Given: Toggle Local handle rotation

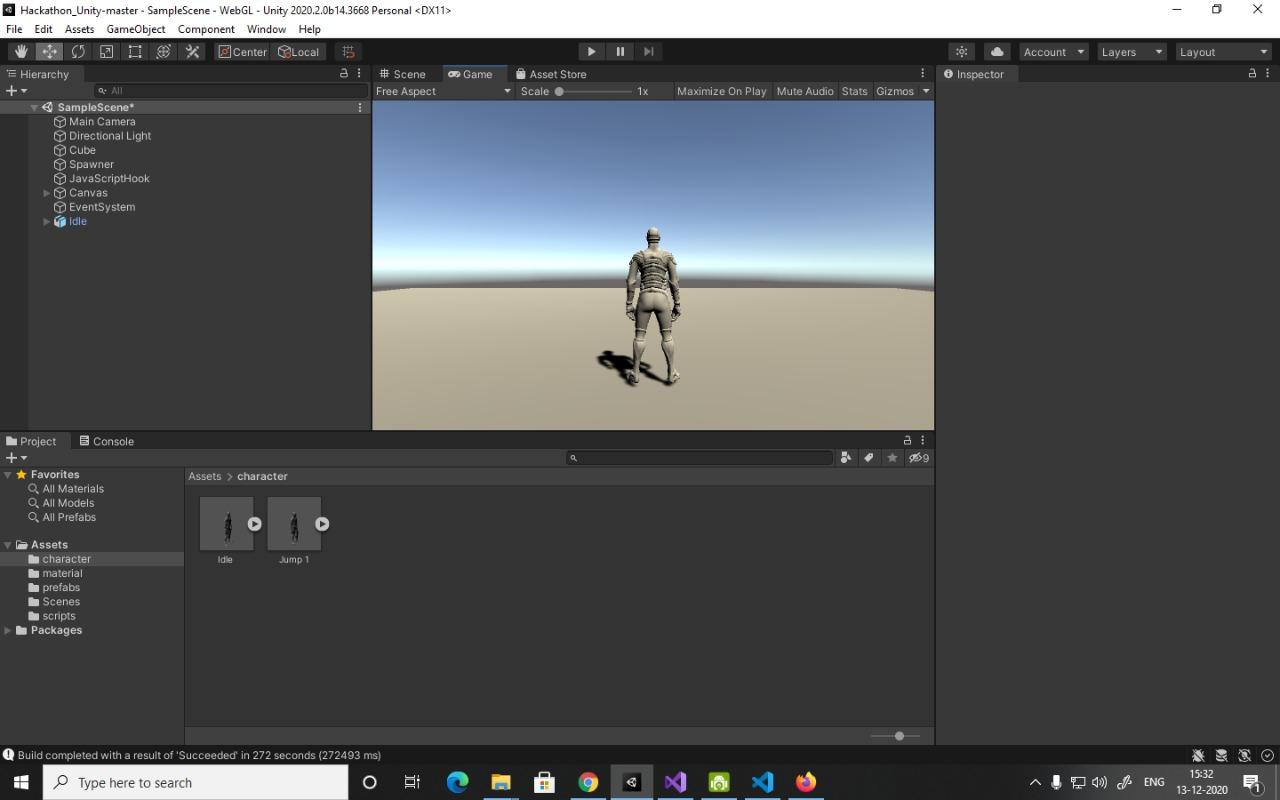Looking at the screenshot, I should pyautogui.click(x=299, y=52).
